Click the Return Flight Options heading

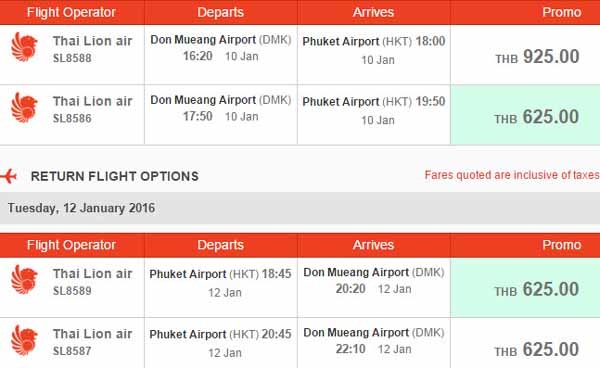pyautogui.click(x=115, y=176)
